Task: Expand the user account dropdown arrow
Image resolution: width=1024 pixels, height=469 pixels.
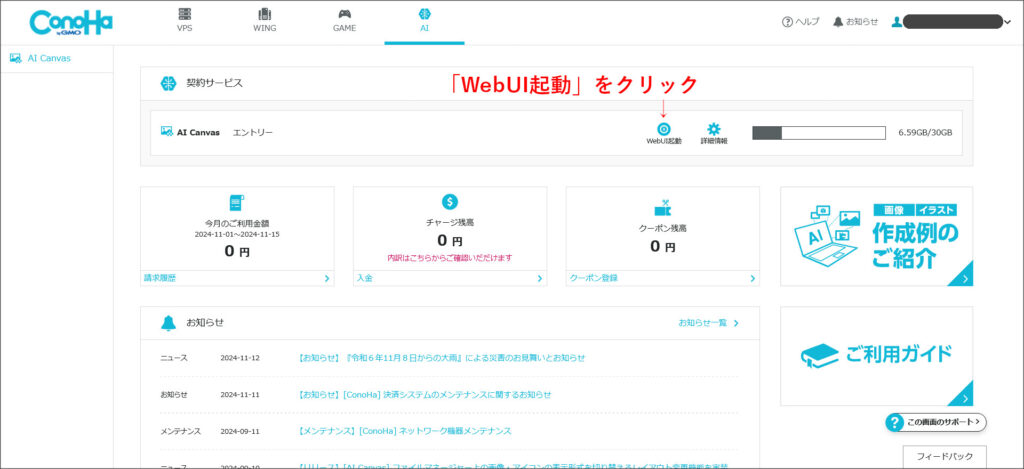Action: tap(1006, 22)
